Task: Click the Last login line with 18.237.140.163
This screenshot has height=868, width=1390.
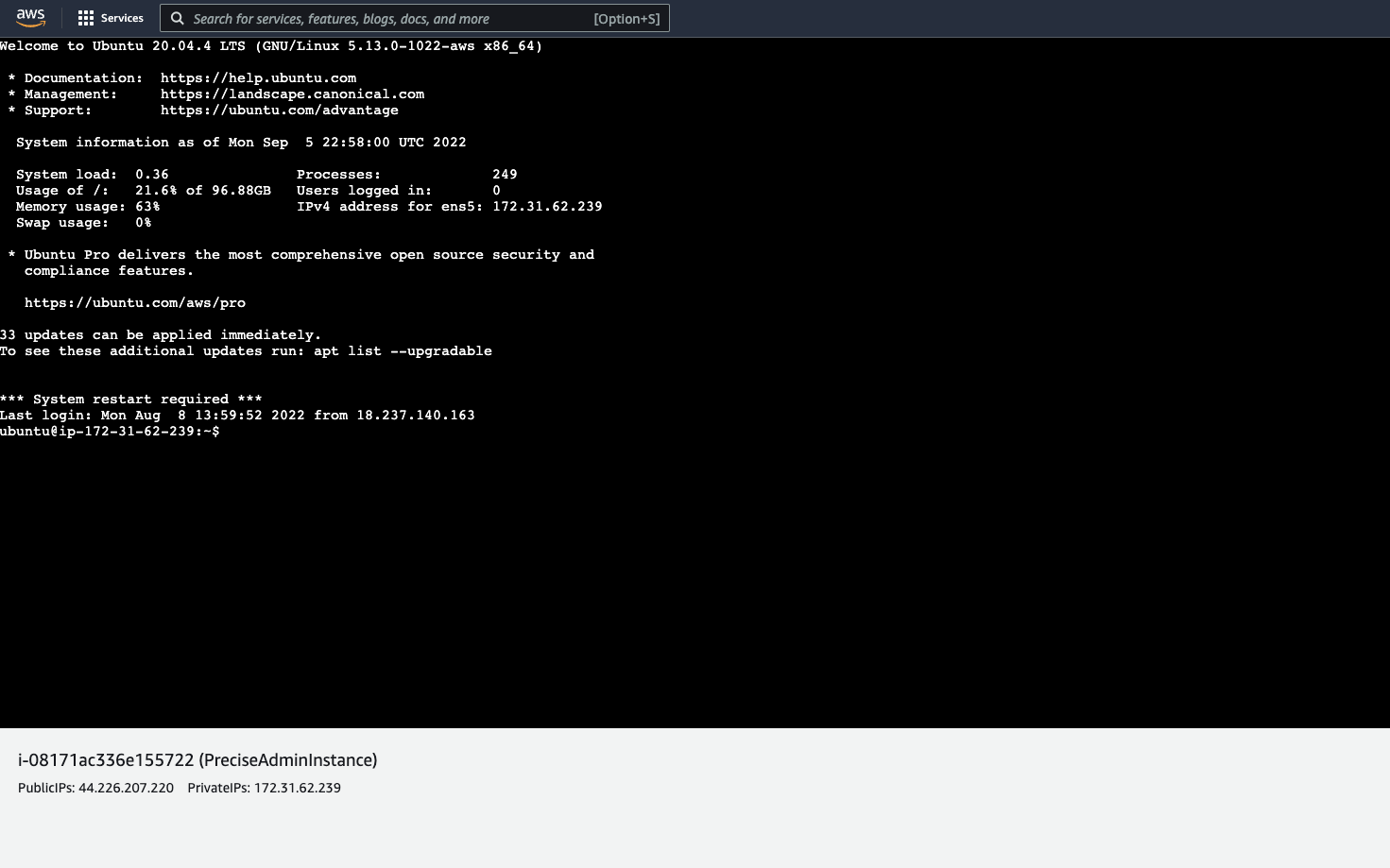Action: [237, 416]
